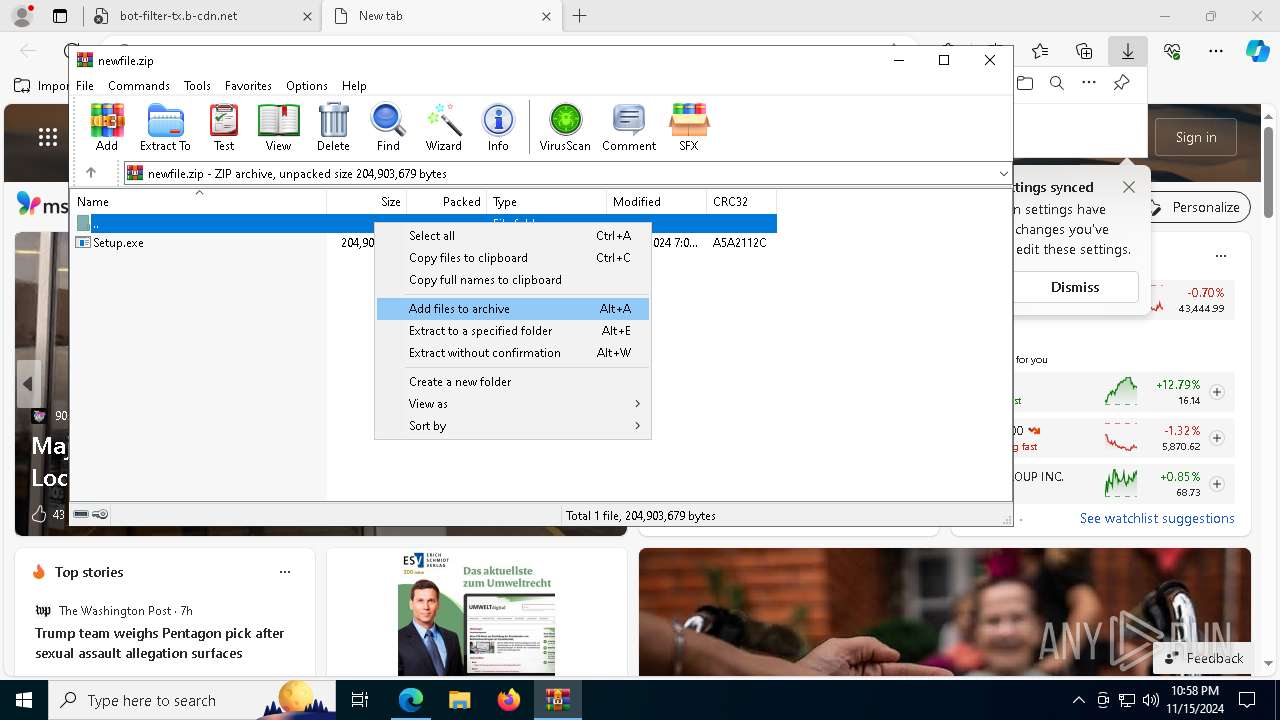Click the Feedback button
The image size is (1280, 720).
tap(1206, 658)
